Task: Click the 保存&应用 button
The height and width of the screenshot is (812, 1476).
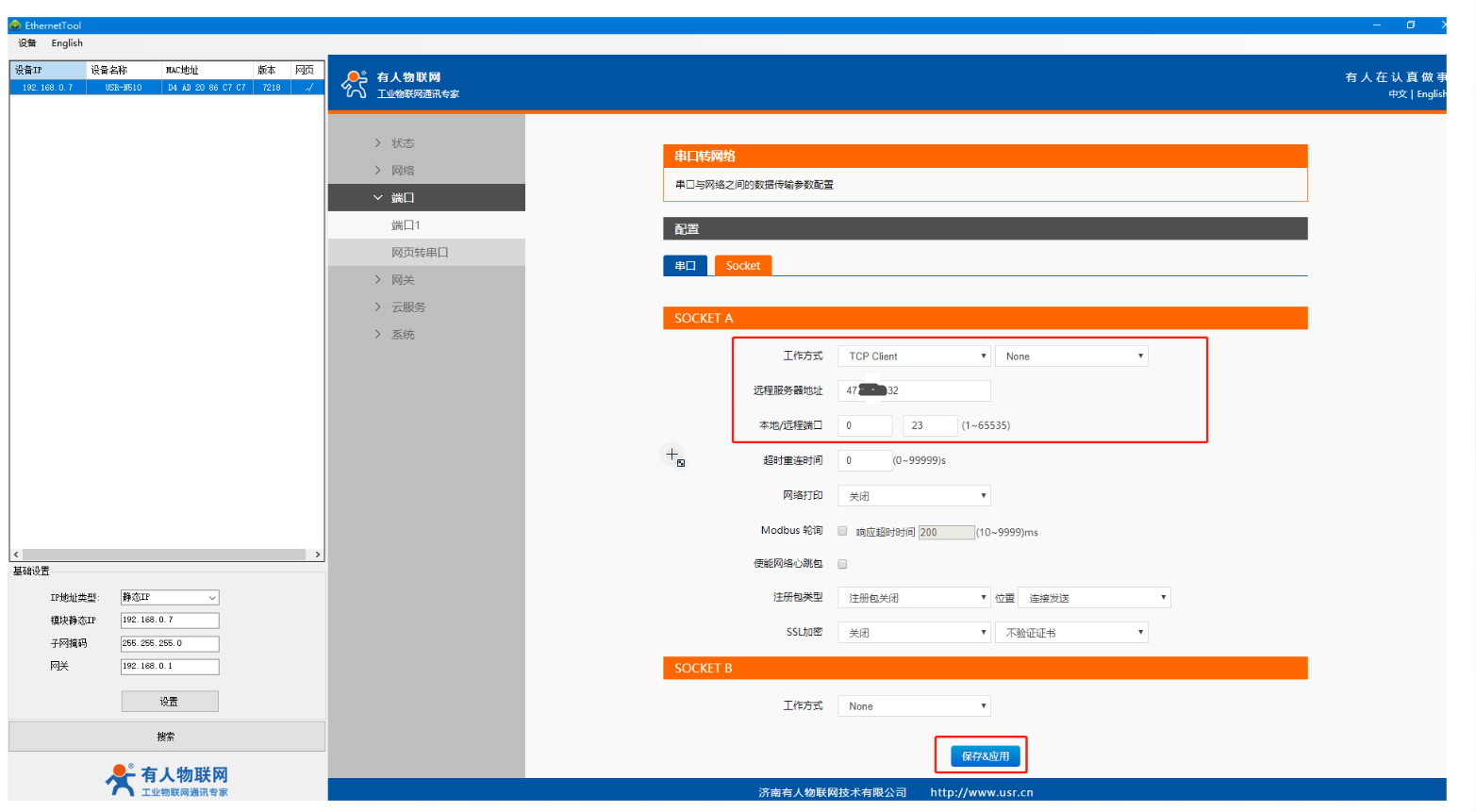Action: click(x=985, y=756)
